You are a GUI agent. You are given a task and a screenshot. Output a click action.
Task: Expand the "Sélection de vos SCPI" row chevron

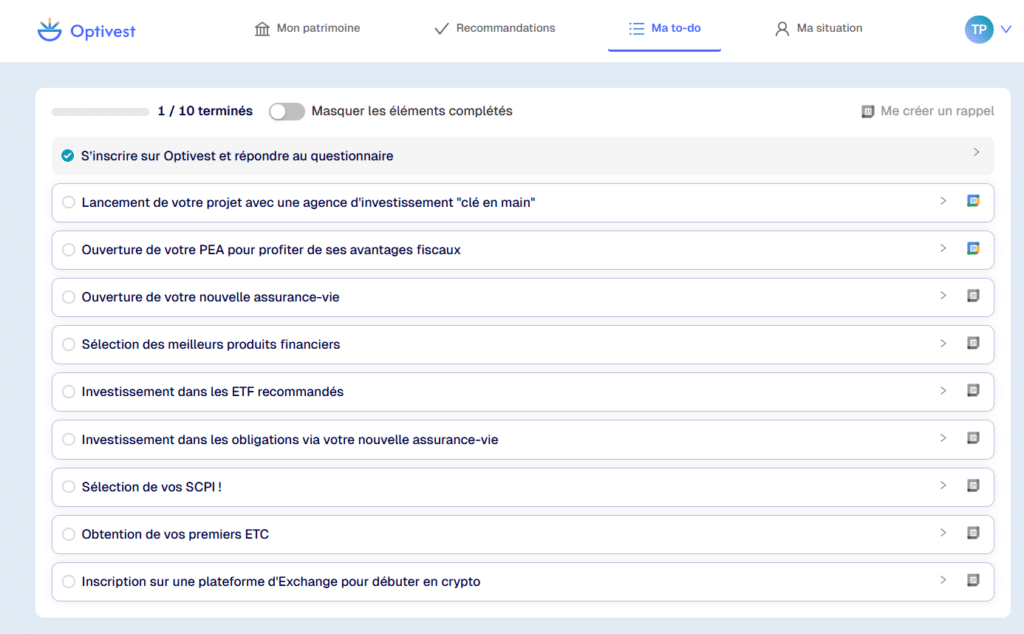[943, 486]
